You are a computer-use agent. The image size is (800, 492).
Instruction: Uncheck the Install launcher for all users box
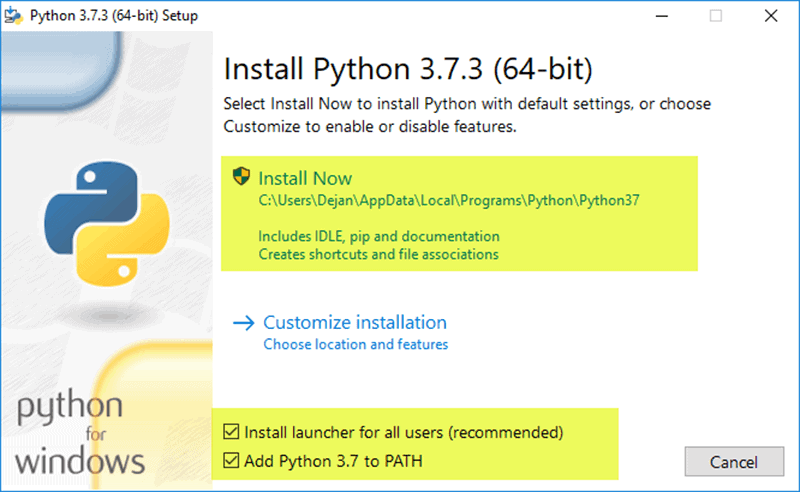coord(232,433)
